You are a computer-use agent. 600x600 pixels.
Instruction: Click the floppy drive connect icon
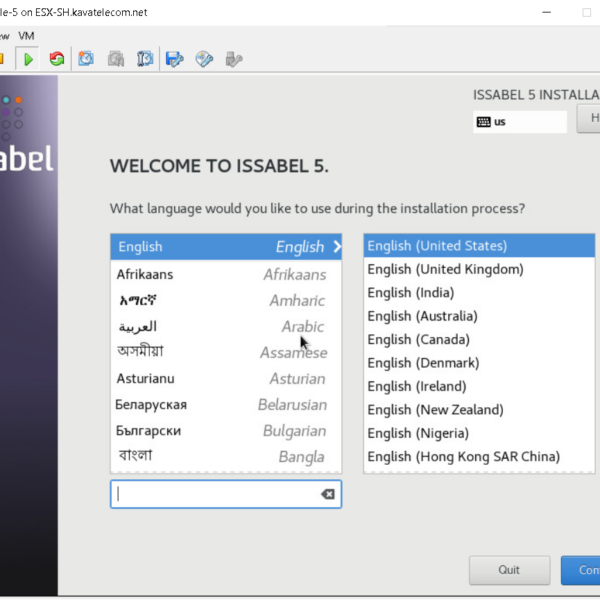175,59
